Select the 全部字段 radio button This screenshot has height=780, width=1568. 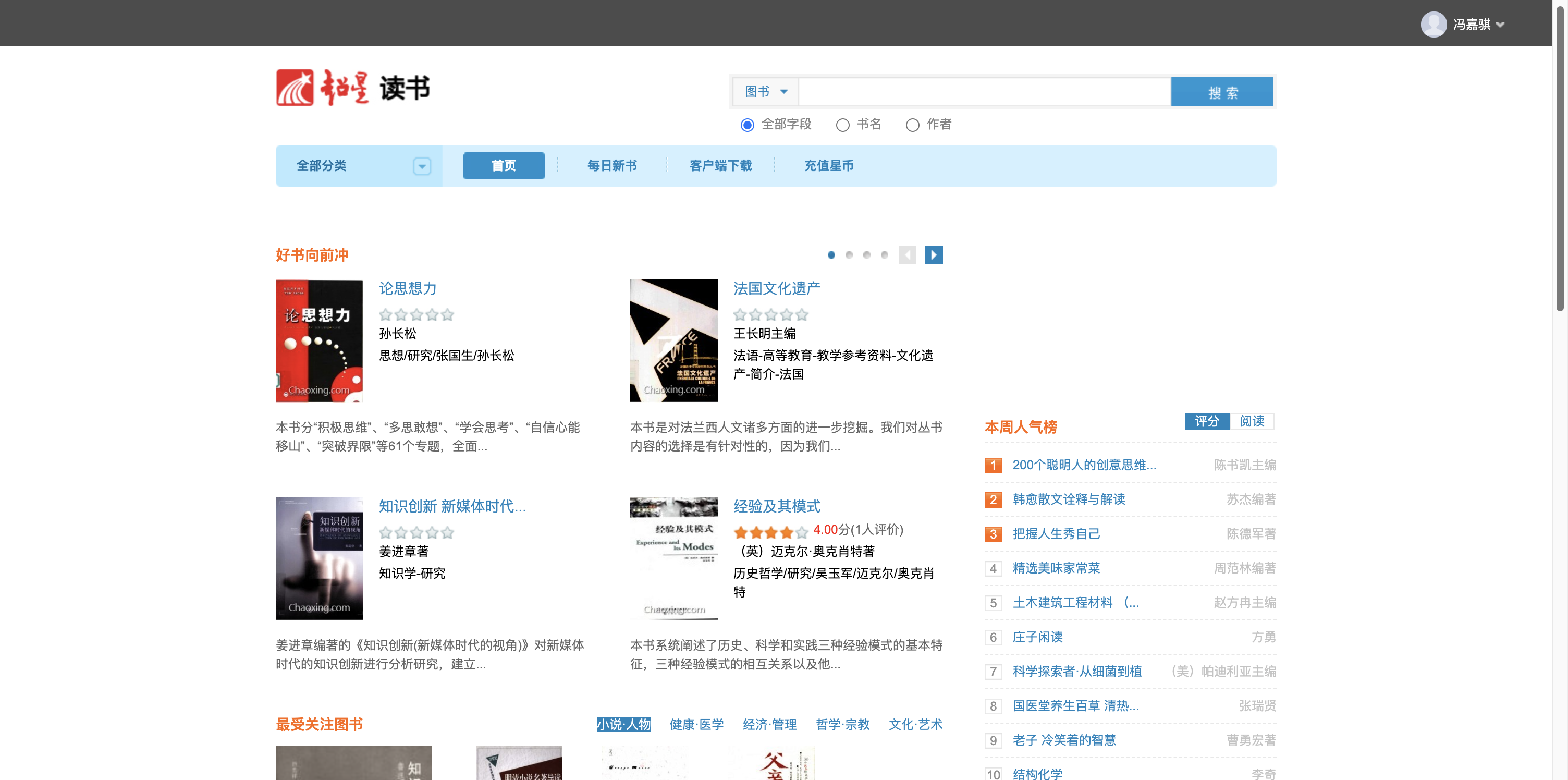(x=747, y=125)
